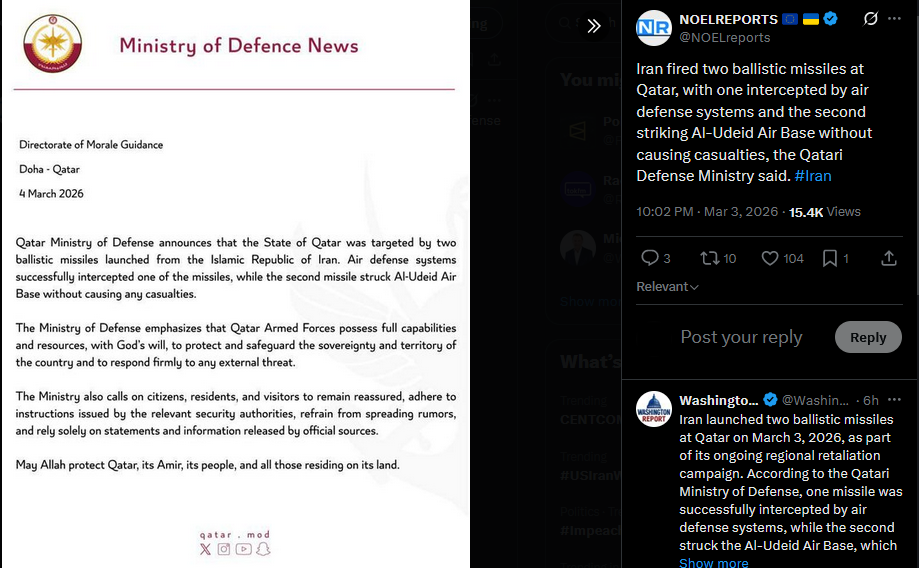Click the 15.4K Views count

[x=825, y=212]
